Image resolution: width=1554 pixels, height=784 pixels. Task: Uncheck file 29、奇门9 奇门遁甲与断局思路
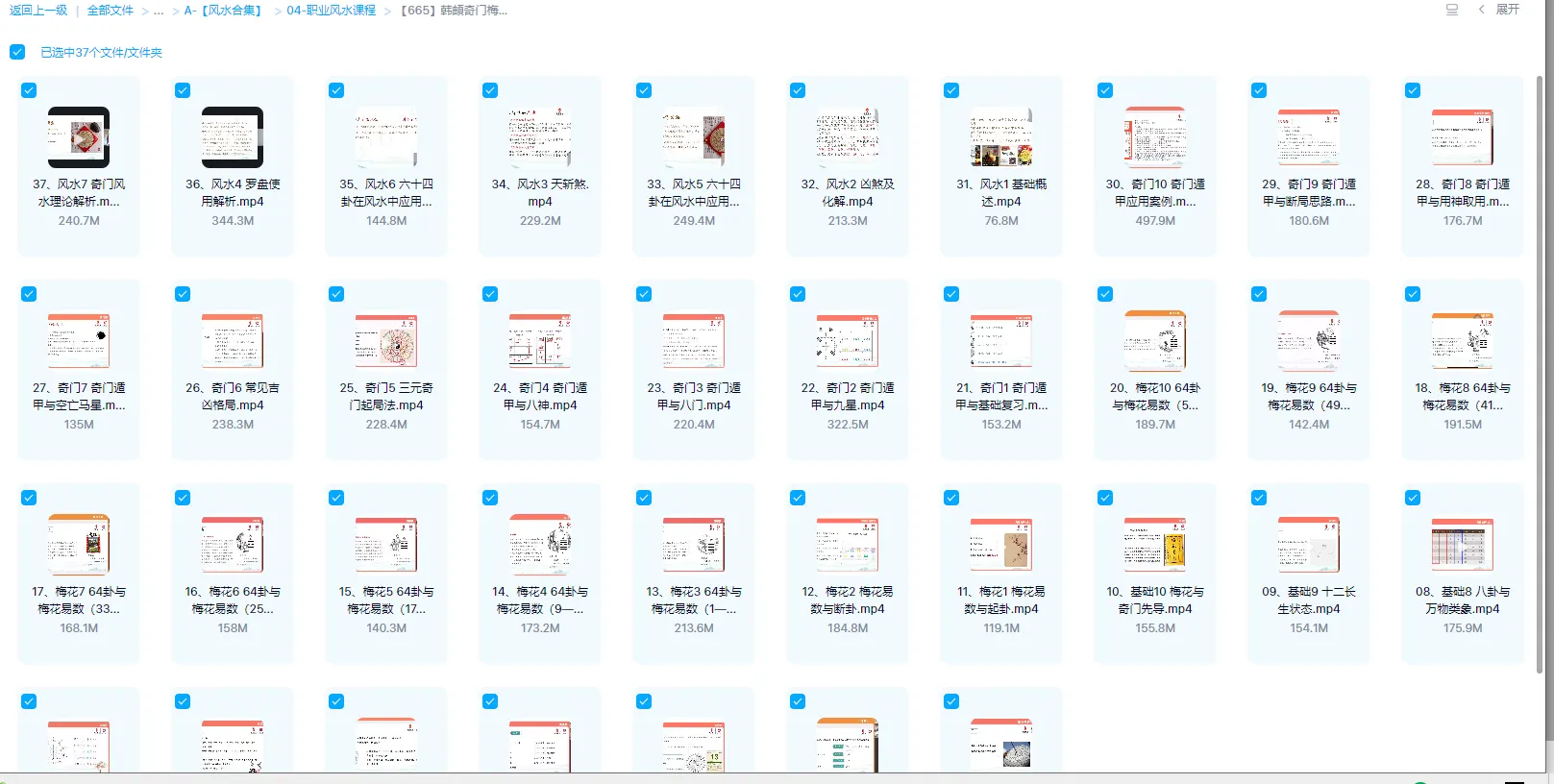1259,90
